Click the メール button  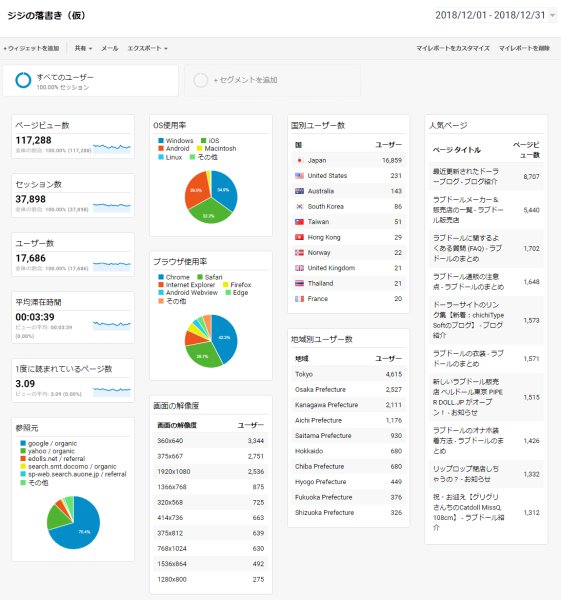coord(109,48)
